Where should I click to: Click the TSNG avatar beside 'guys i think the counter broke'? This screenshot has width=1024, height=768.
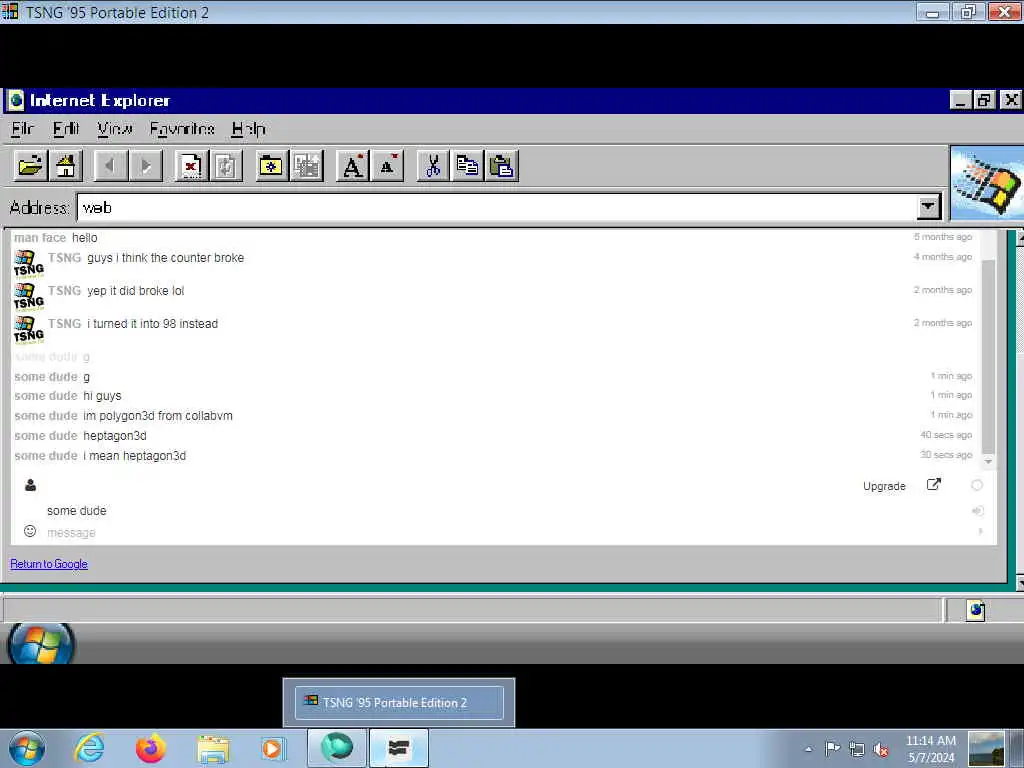click(29, 264)
